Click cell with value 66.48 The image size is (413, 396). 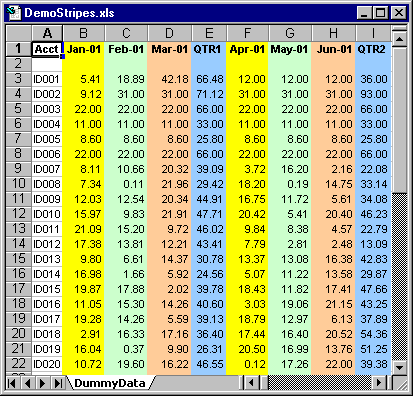click(209, 79)
